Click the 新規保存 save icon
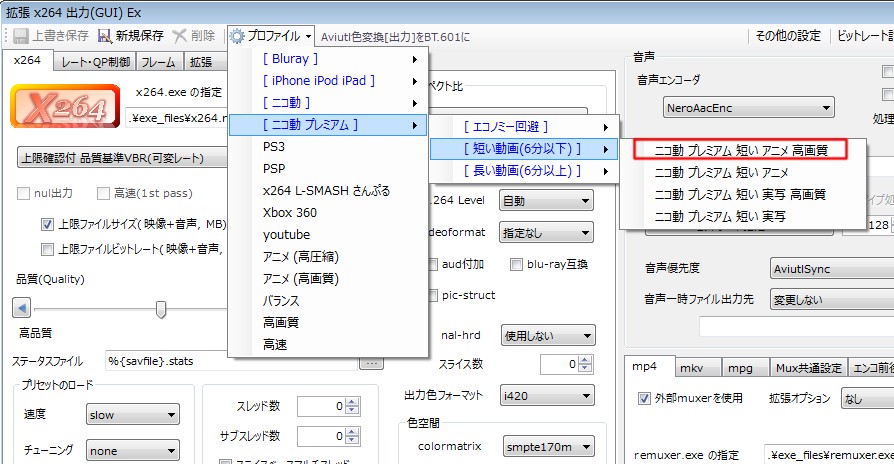 (x=104, y=35)
